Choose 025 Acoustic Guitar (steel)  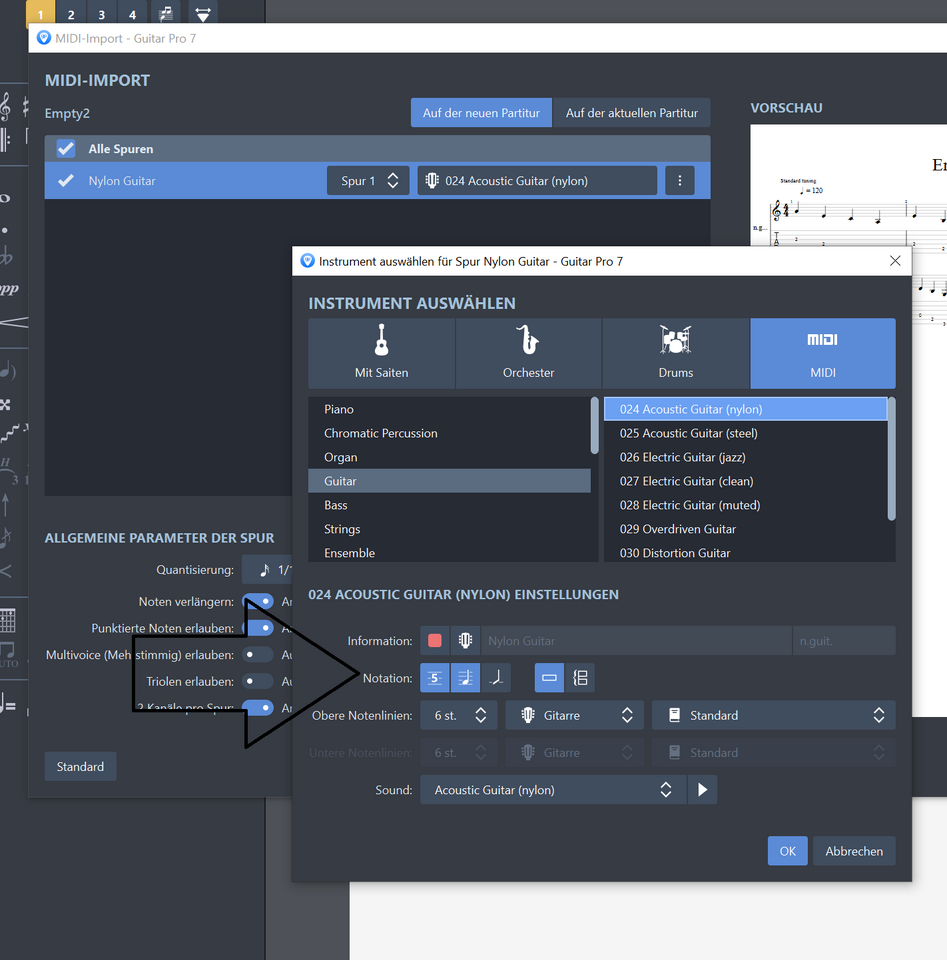pos(746,433)
